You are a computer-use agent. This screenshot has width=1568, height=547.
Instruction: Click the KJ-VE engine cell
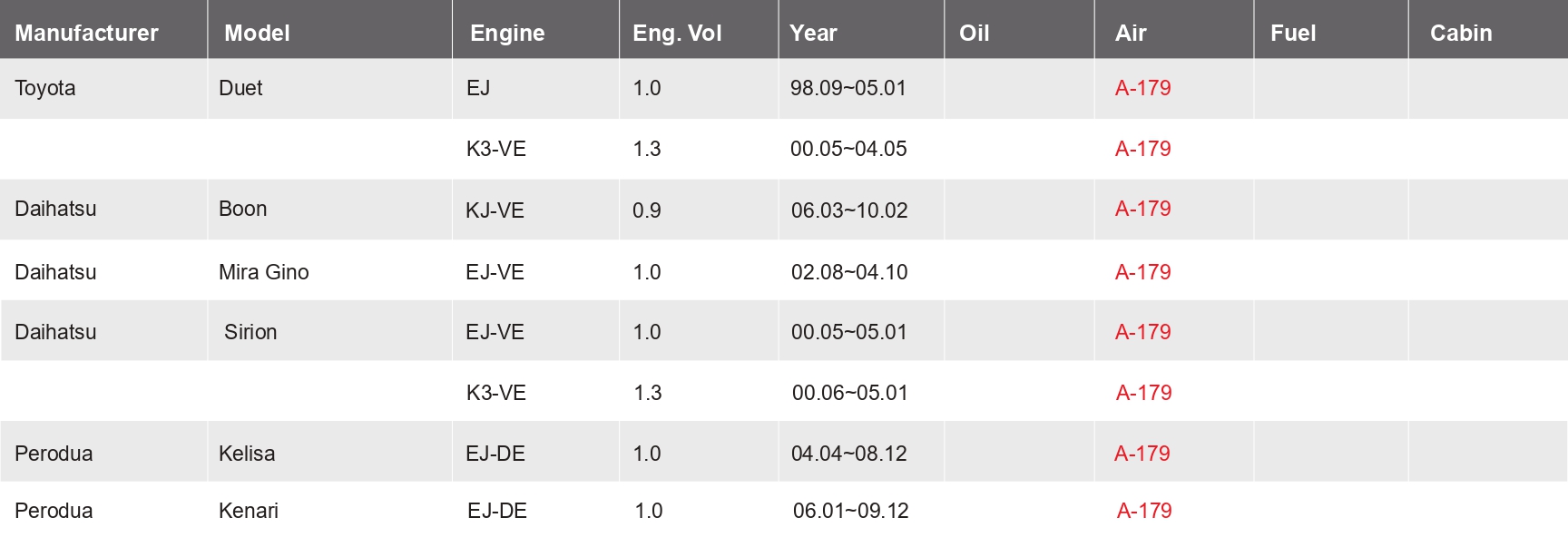[x=495, y=210]
